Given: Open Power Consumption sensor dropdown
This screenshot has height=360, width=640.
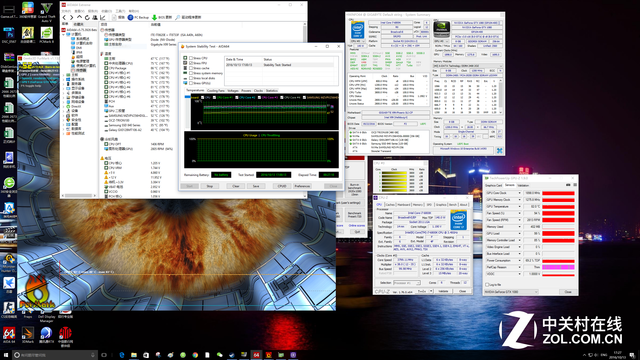Looking at the screenshot, I should click(x=520, y=260).
